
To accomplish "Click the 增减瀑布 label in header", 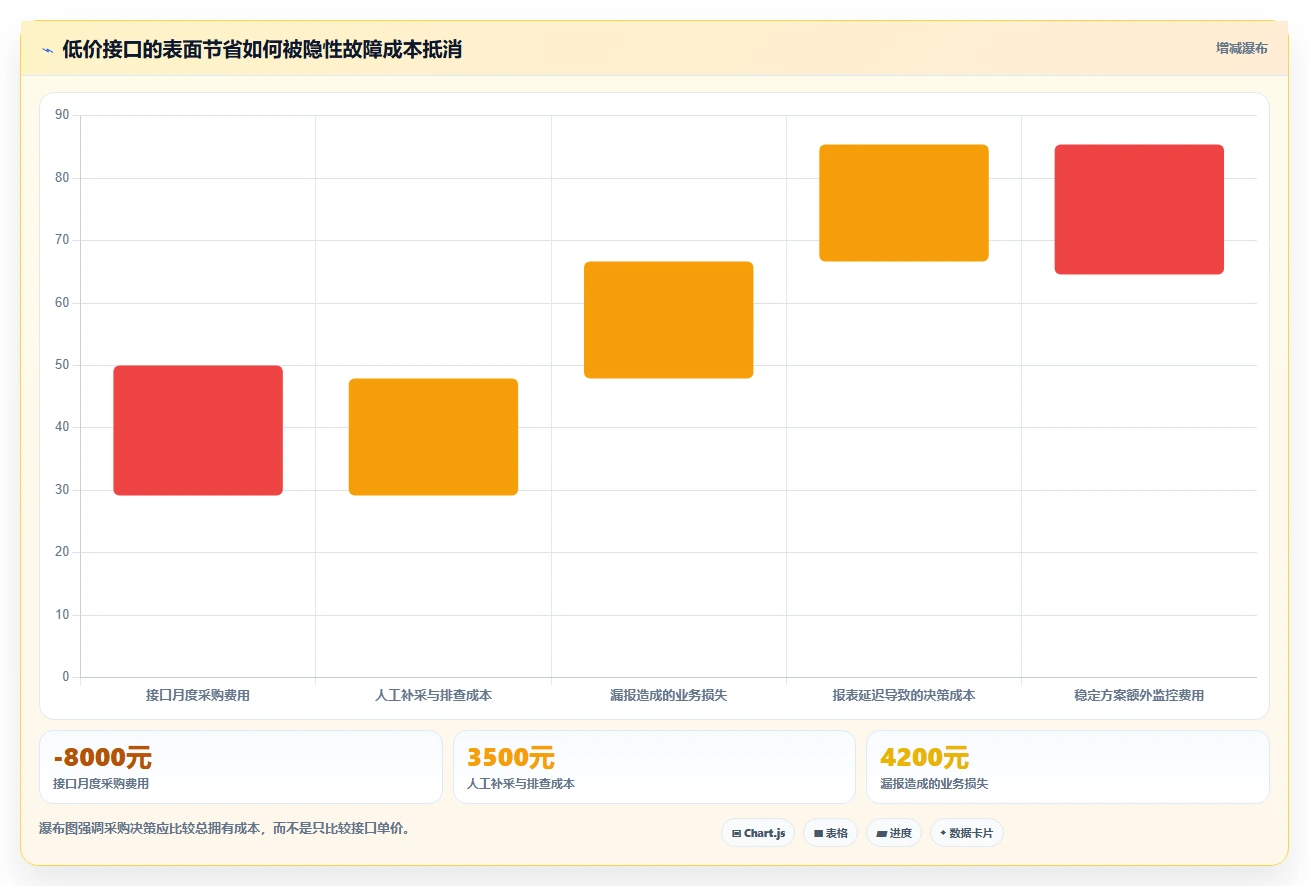I will click(x=1241, y=49).
